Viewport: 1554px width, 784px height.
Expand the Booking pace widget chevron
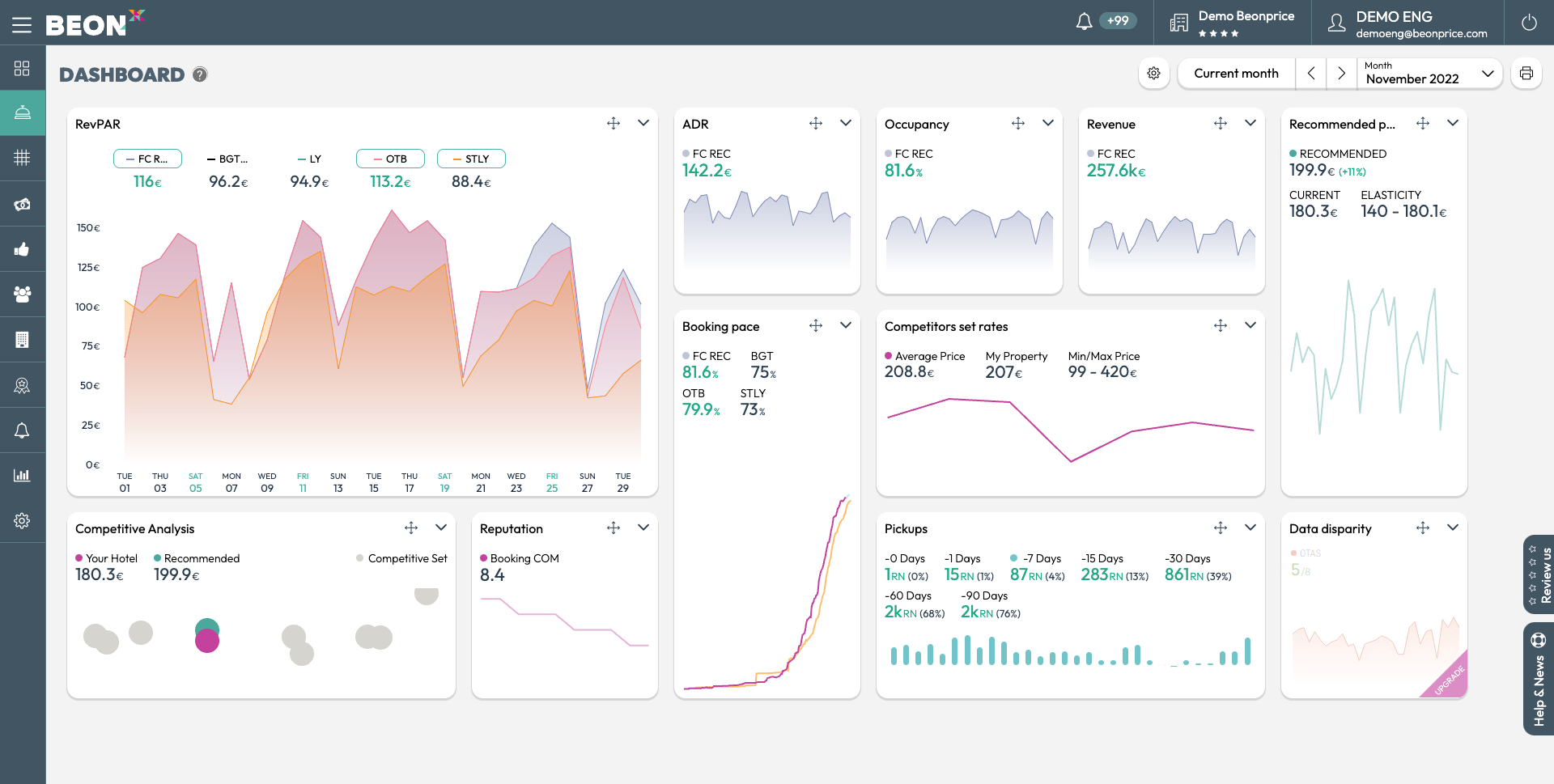click(846, 325)
